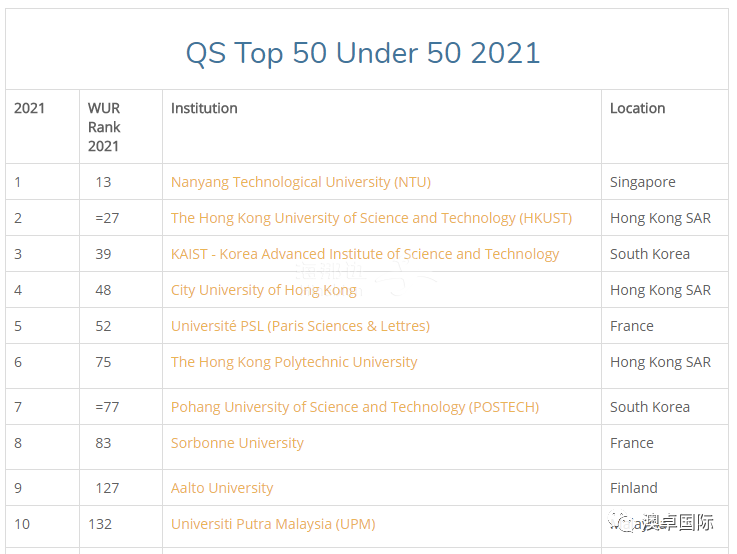
Task: Click WUR rank =77 cell
Action: coord(107,407)
